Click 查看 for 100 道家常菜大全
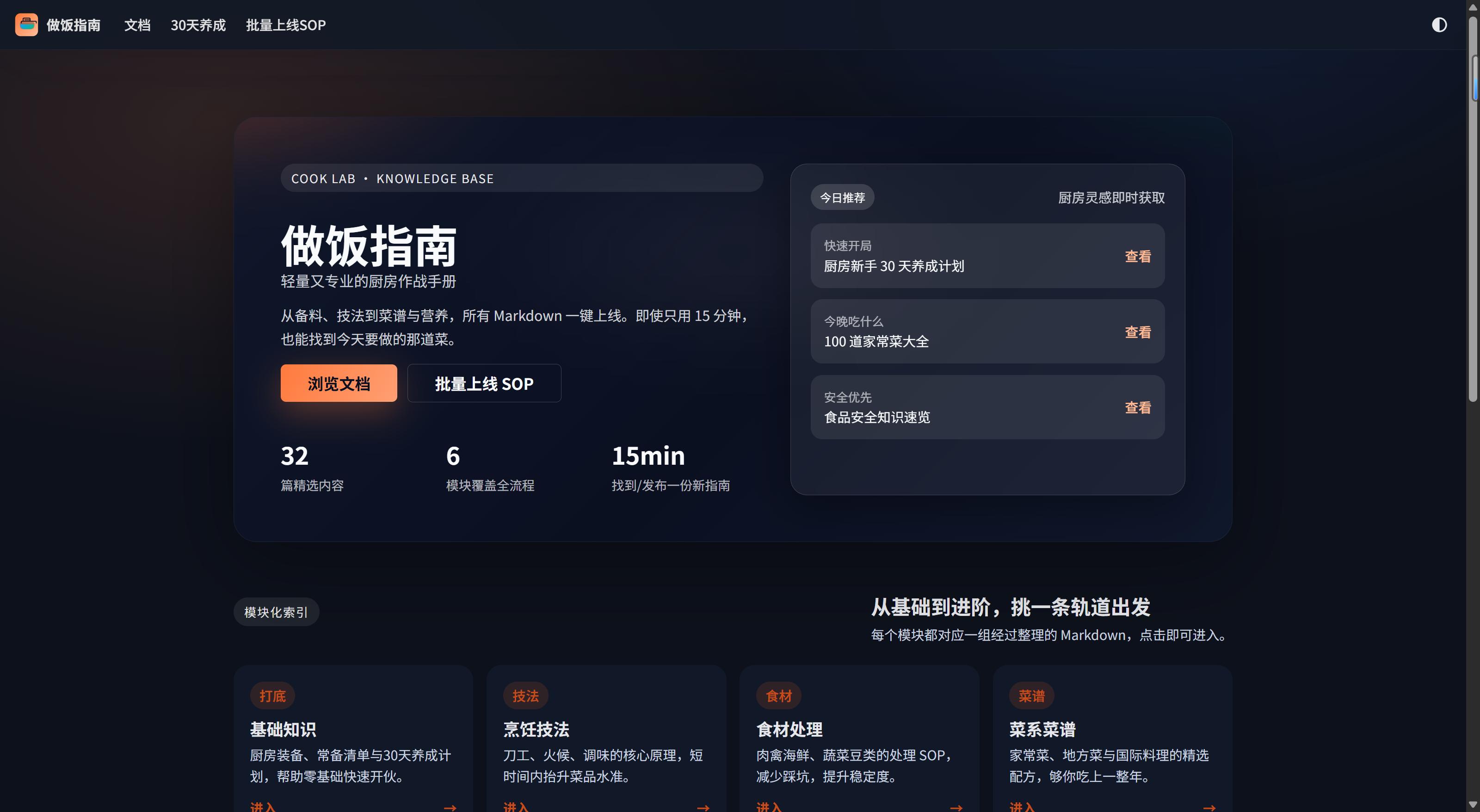The height and width of the screenshot is (812, 1480). (x=1138, y=332)
